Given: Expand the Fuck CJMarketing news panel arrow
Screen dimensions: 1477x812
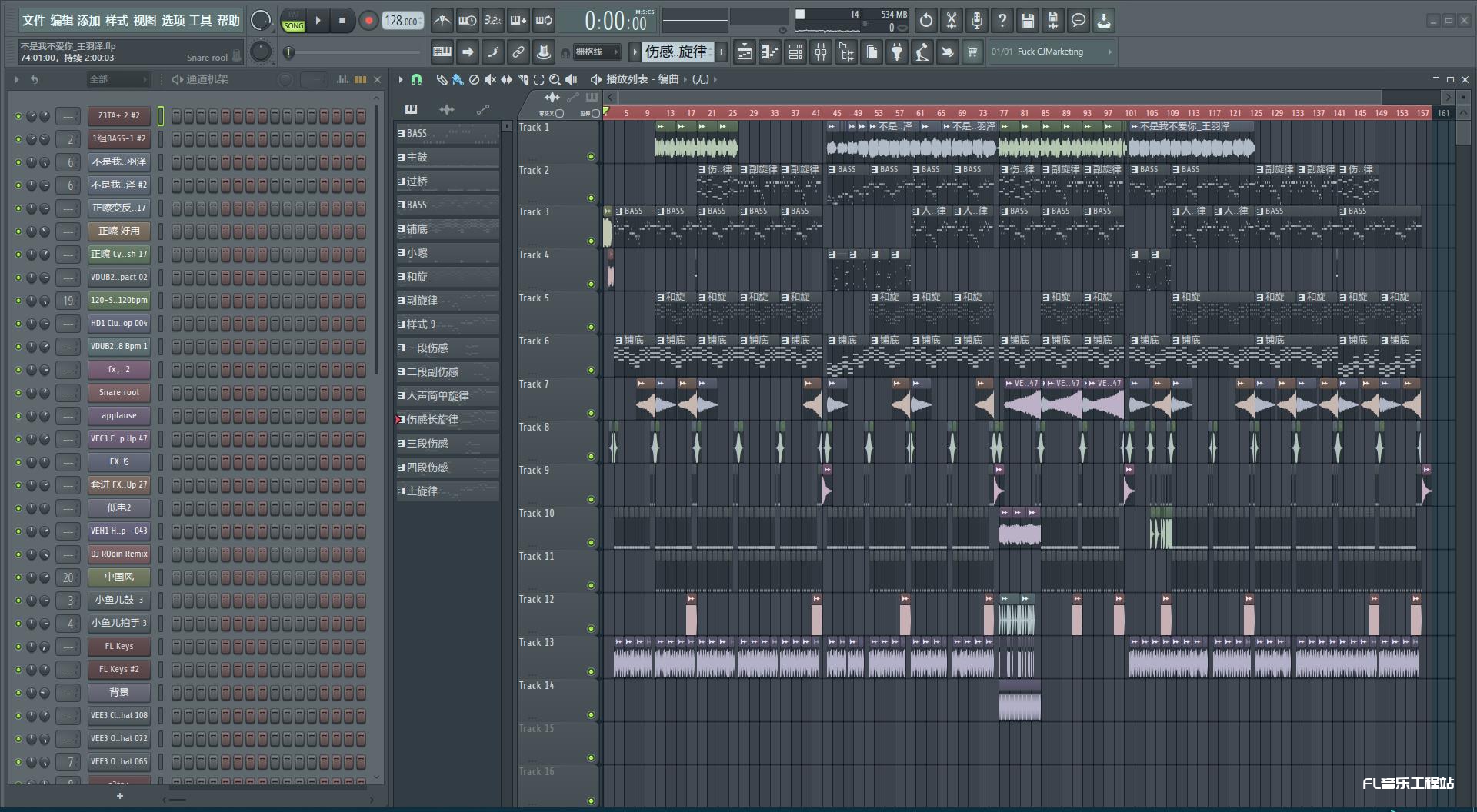Looking at the screenshot, I should click(1109, 52).
